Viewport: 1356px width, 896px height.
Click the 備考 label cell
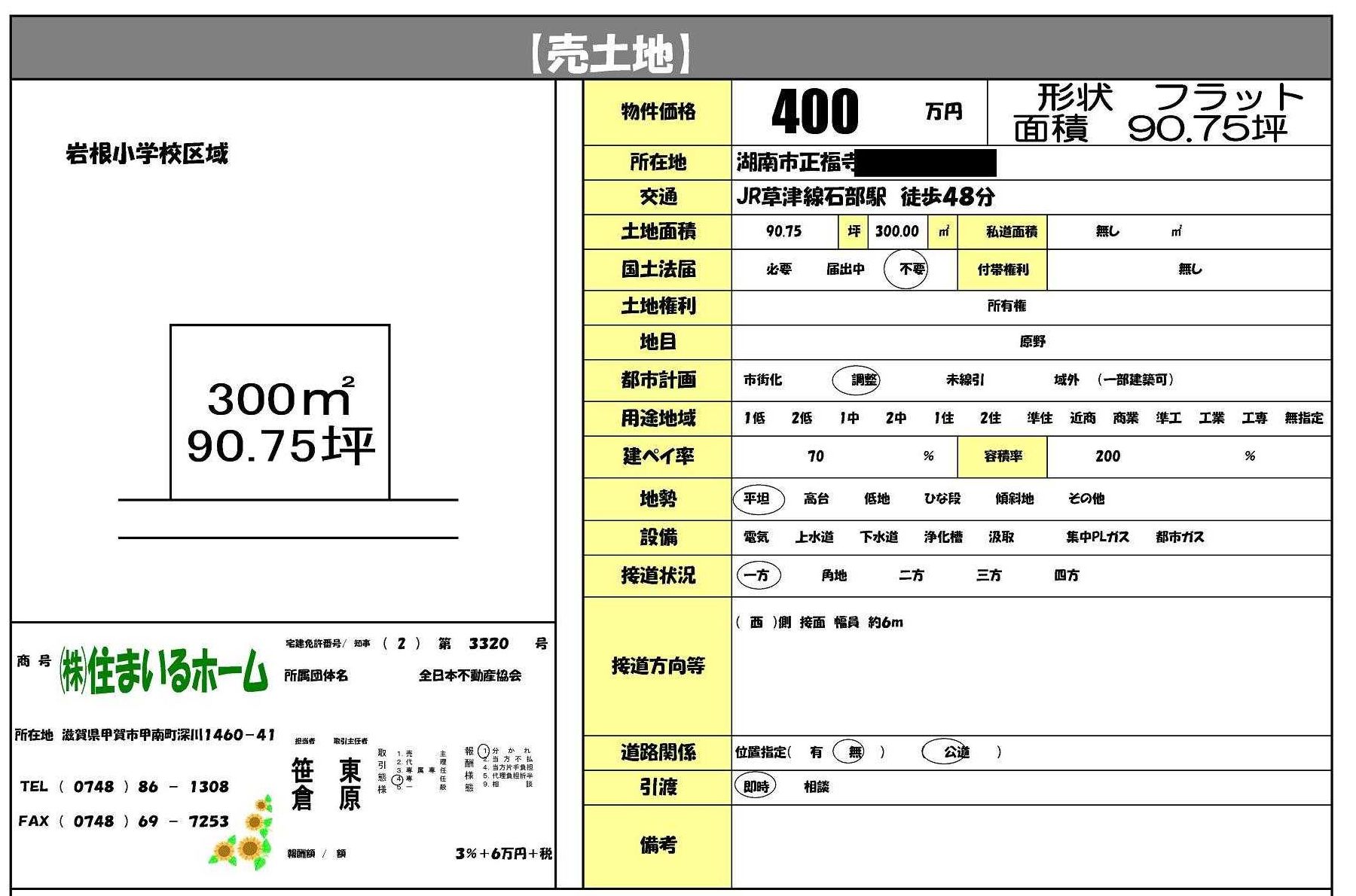click(x=658, y=846)
